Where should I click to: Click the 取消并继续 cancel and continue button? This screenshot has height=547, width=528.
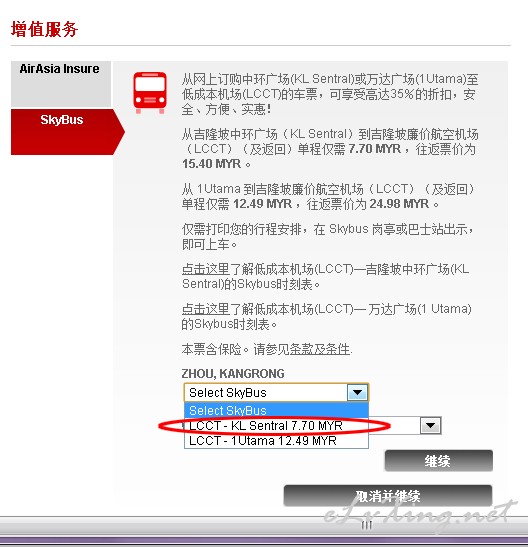(388, 496)
